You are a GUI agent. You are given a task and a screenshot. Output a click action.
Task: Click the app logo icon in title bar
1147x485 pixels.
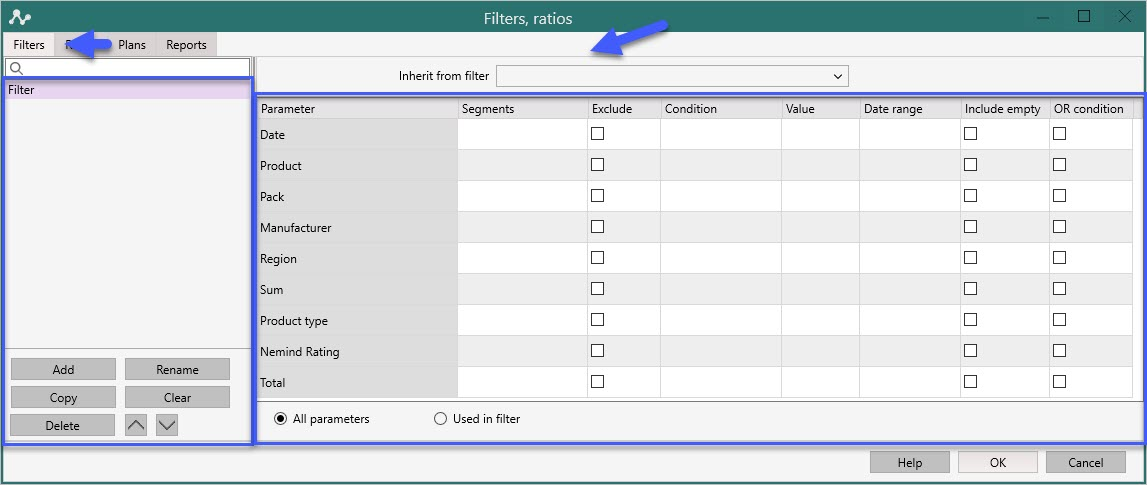[x=20, y=17]
